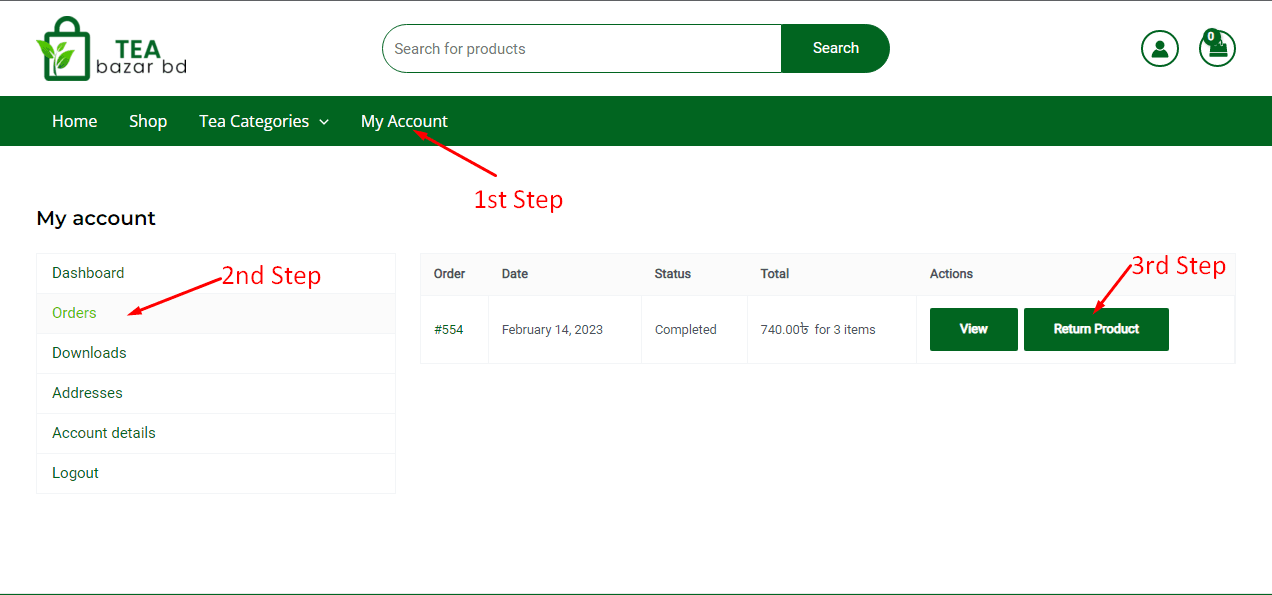
Task: Click the Tea Categories menu label
Action: pos(254,121)
